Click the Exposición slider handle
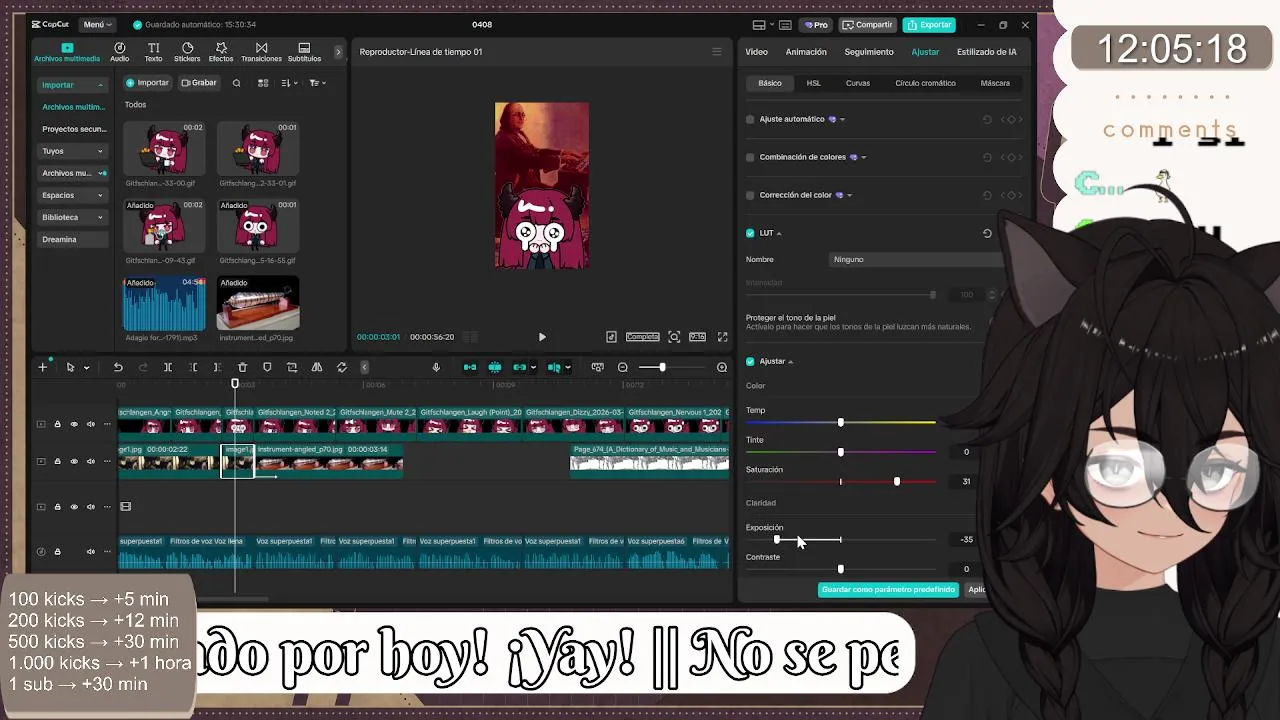The image size is (1280, 720). pos(777,540)
